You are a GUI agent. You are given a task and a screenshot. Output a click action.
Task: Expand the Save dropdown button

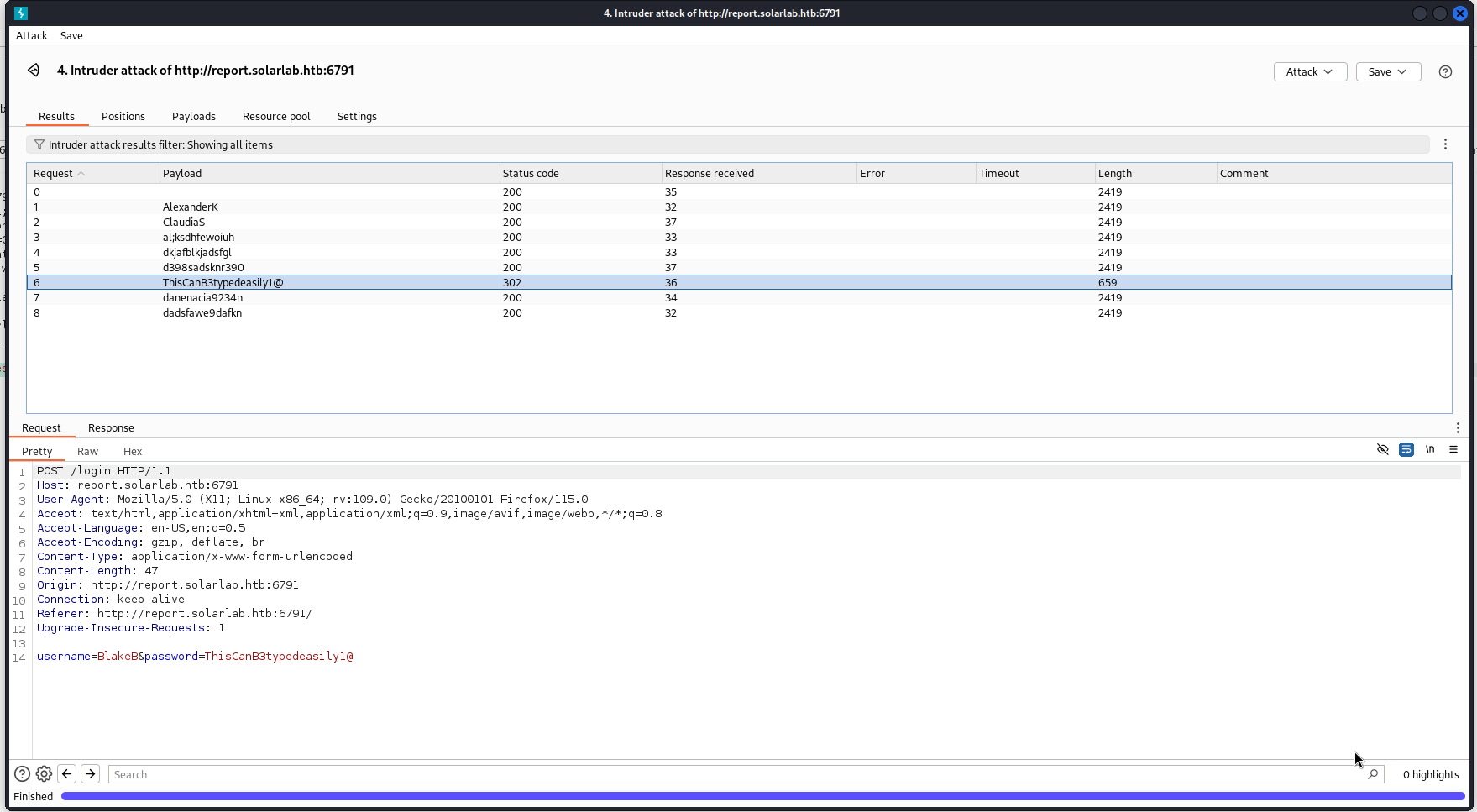point(1388,72)
